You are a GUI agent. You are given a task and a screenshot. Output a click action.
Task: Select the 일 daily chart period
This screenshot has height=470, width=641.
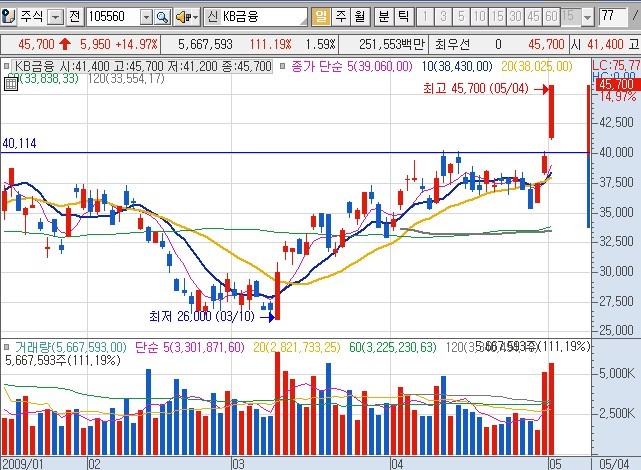coord(321,17)
